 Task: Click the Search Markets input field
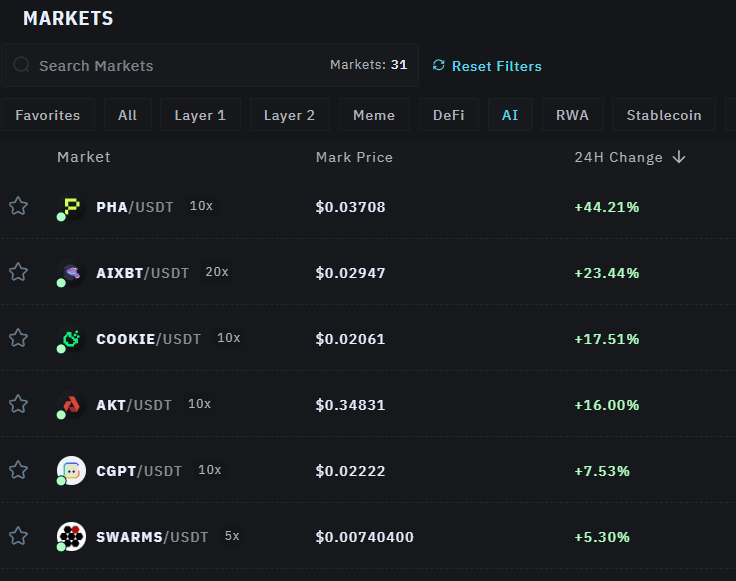[170, 66]
